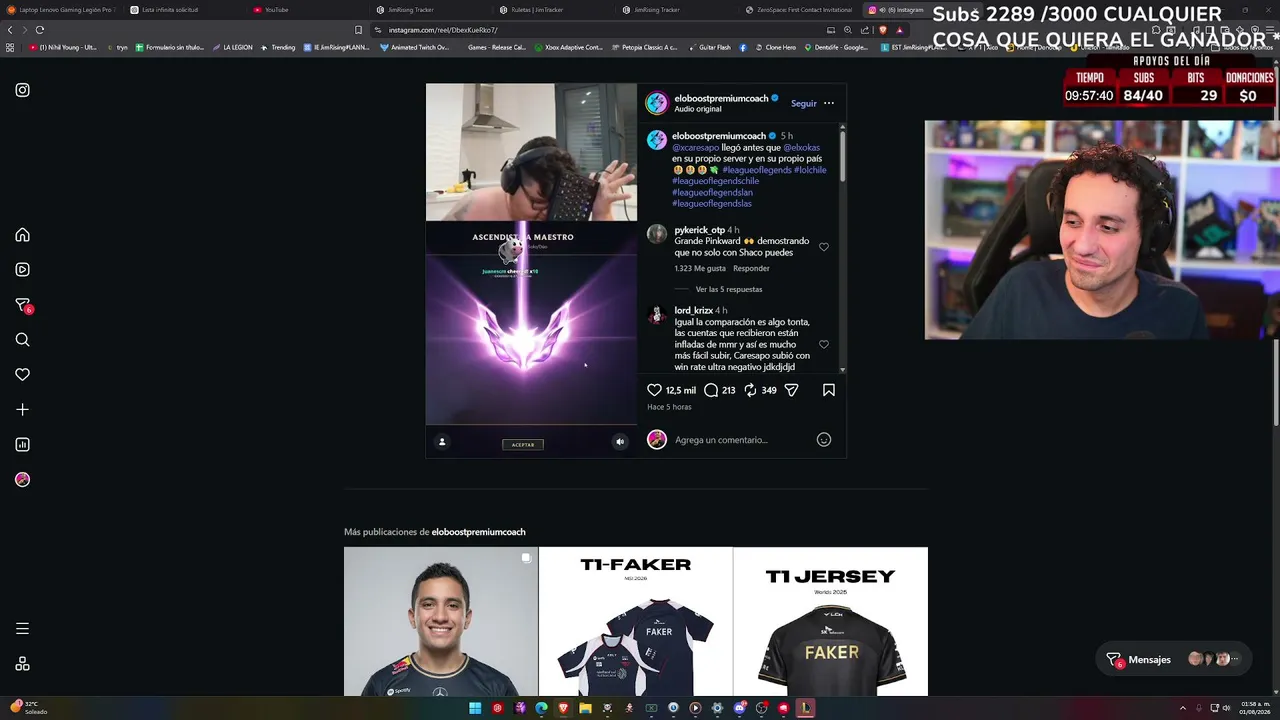Open the @xcaresapo mention in caption

pyautogui.click(x=695, y=147)
